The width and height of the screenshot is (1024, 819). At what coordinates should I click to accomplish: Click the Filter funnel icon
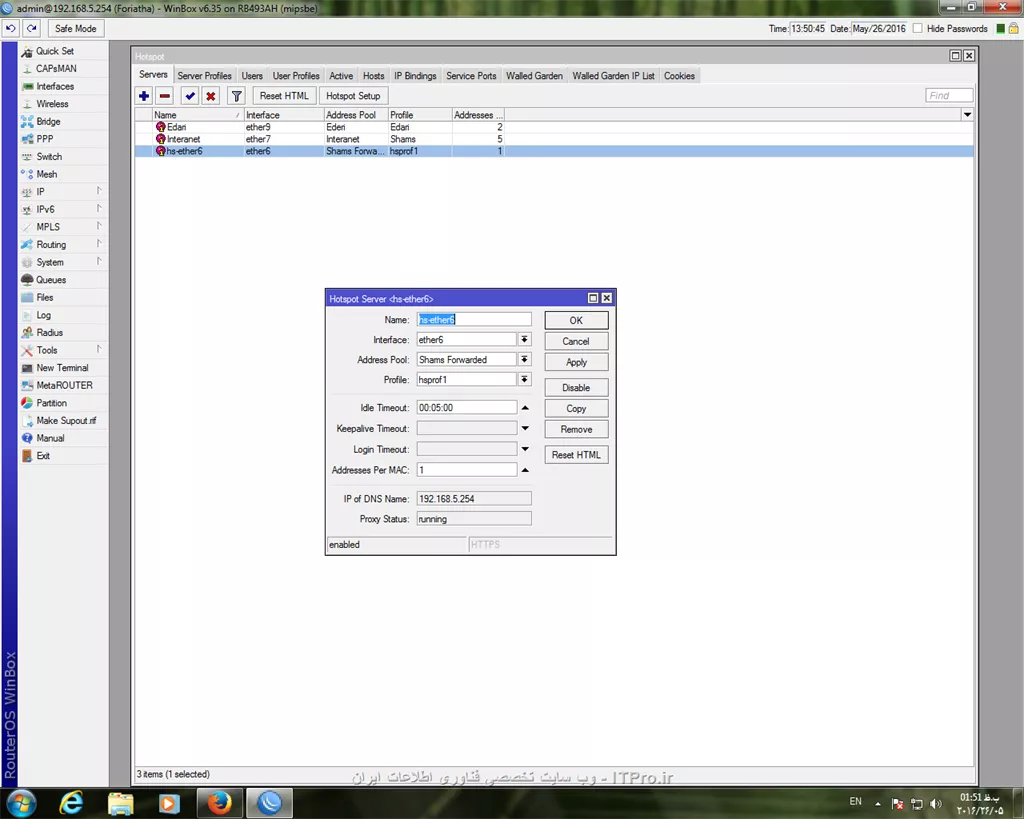pos(236,96)
